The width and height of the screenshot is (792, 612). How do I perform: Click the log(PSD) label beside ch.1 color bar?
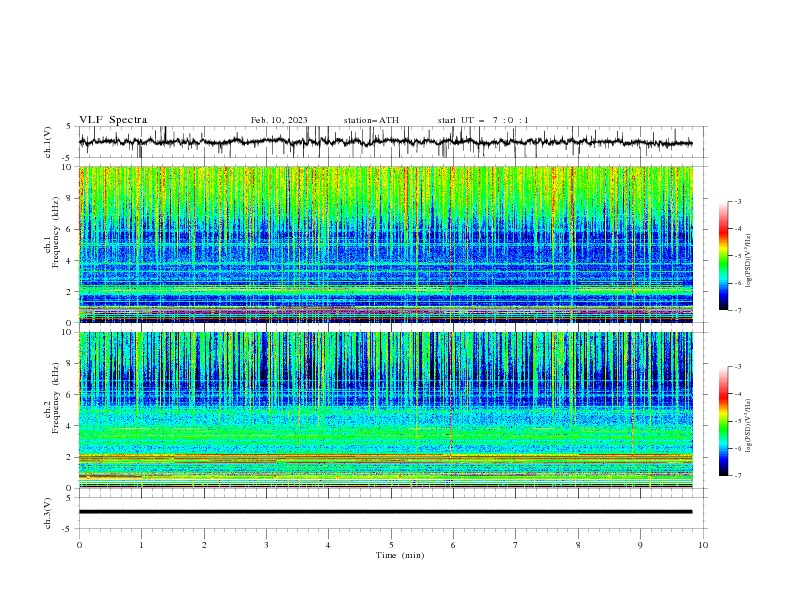pyautogui.click(x=750, y=261)
